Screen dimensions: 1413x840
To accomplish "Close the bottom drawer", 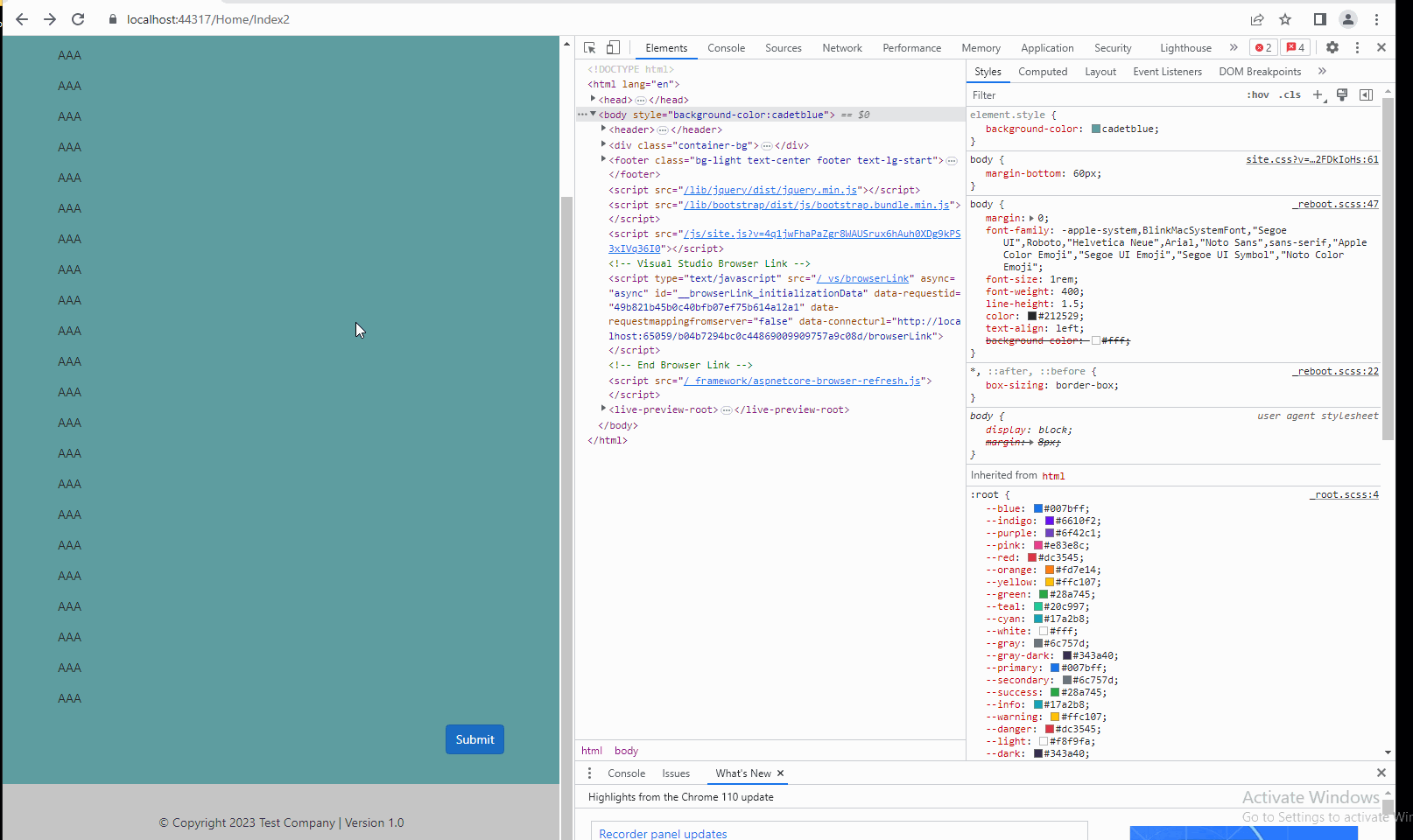I will (1381, 773).
